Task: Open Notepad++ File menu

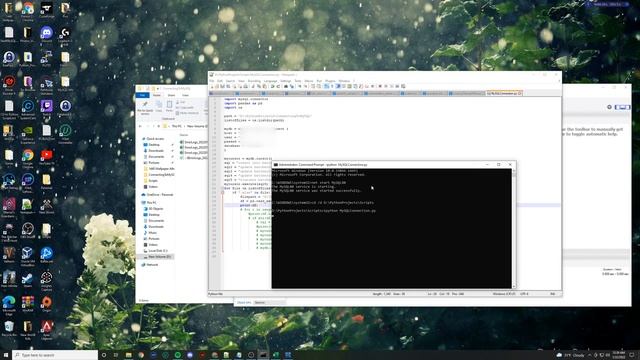Action: [212, 81]
